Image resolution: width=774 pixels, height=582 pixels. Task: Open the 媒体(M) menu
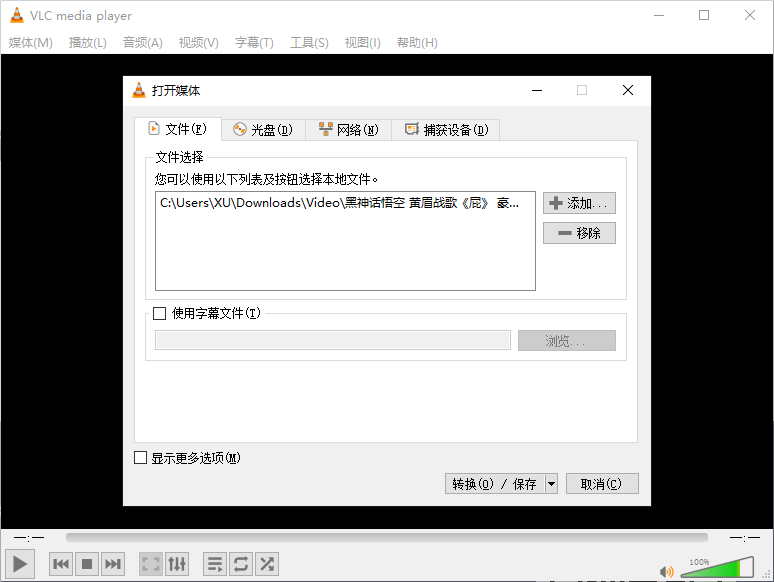pyautogui.click(x=31, y=43)
